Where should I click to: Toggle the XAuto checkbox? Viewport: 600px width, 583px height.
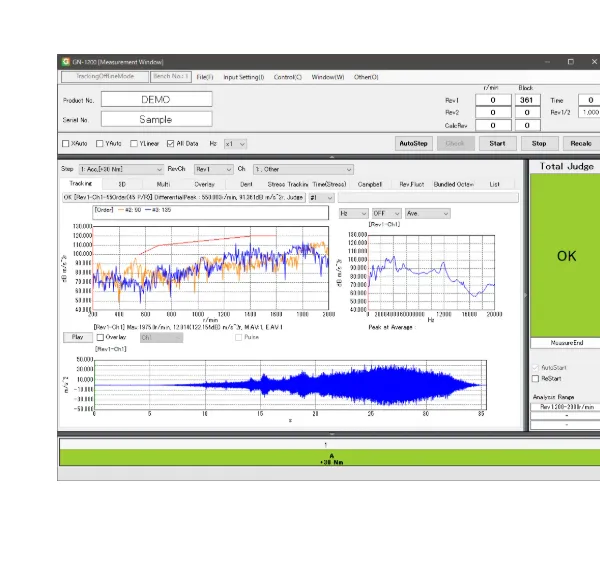pyautogui.click(x=65, y=143)
